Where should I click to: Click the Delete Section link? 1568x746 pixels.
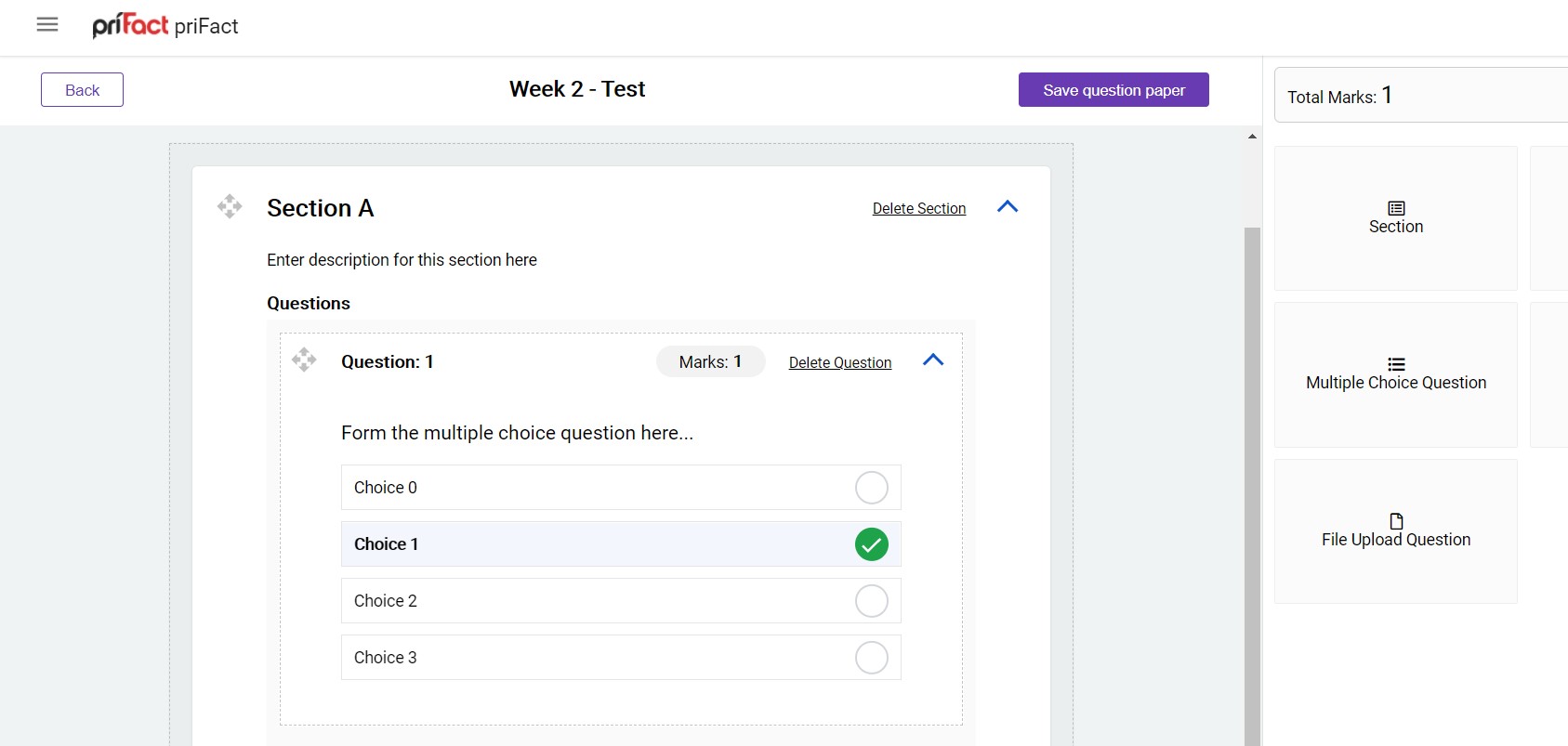click(919, 209)
